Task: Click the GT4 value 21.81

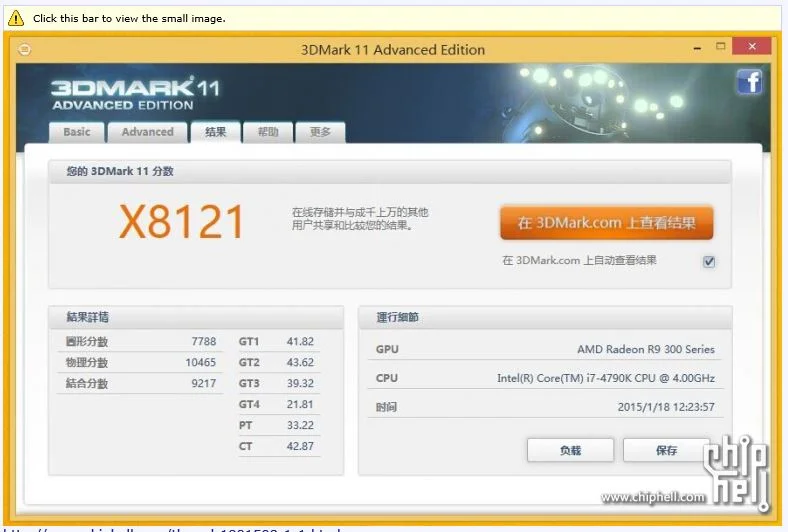Action: tap(300, 404)
